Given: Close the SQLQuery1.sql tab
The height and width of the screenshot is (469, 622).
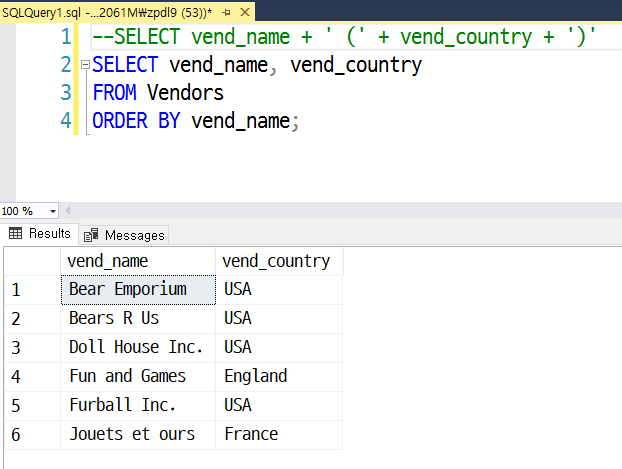Looking at the screenshot, I should [245, 12].
